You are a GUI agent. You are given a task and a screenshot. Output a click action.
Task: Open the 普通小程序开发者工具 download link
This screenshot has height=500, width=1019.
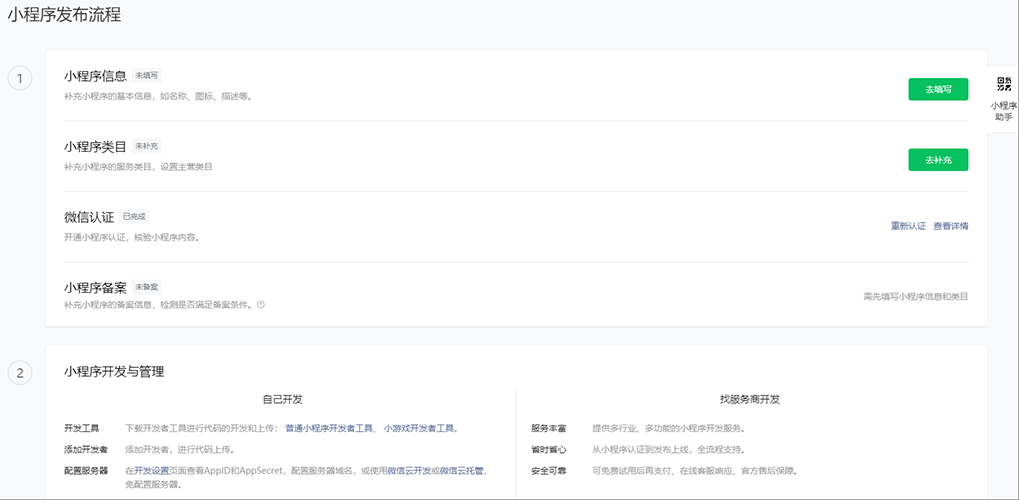330,428
